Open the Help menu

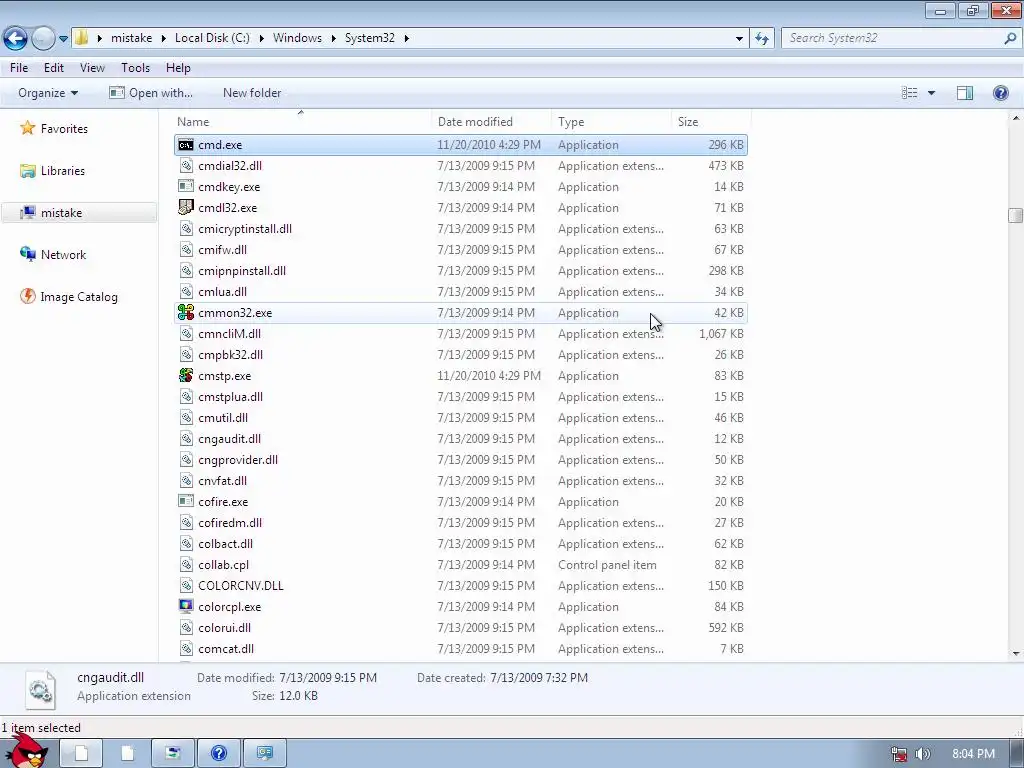tap(178, 68)
